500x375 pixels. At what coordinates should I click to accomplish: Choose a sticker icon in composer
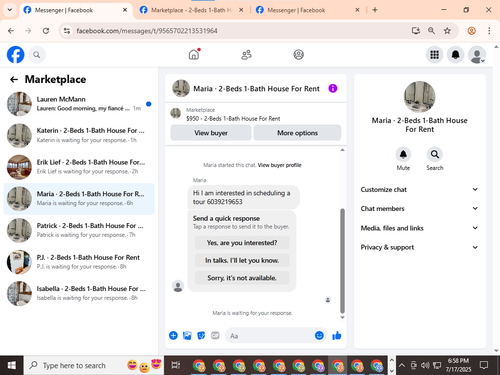coord(201,335)
